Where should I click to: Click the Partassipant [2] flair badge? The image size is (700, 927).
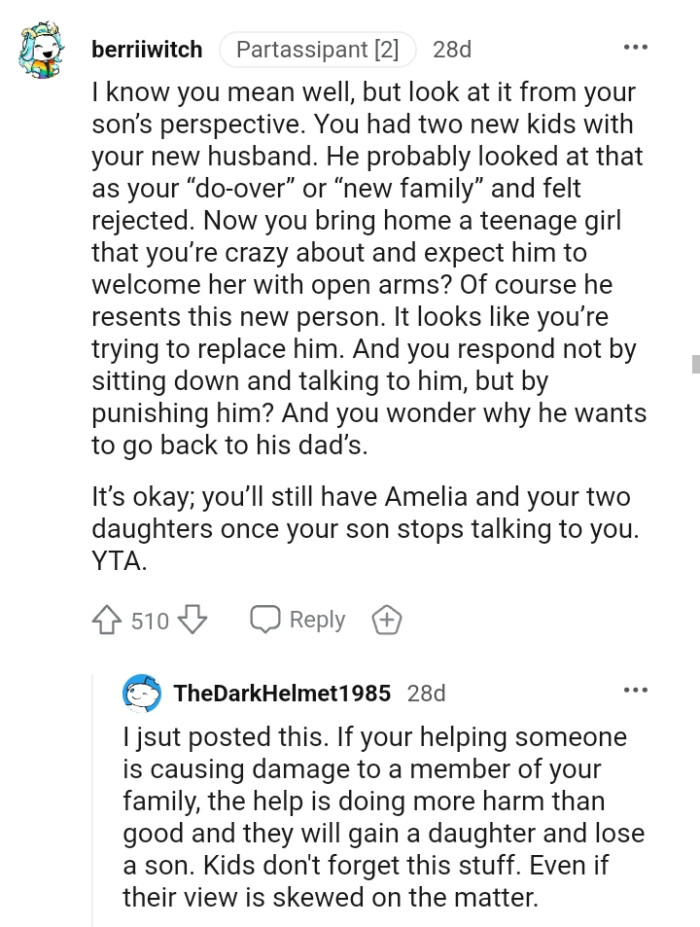point(318,48)
